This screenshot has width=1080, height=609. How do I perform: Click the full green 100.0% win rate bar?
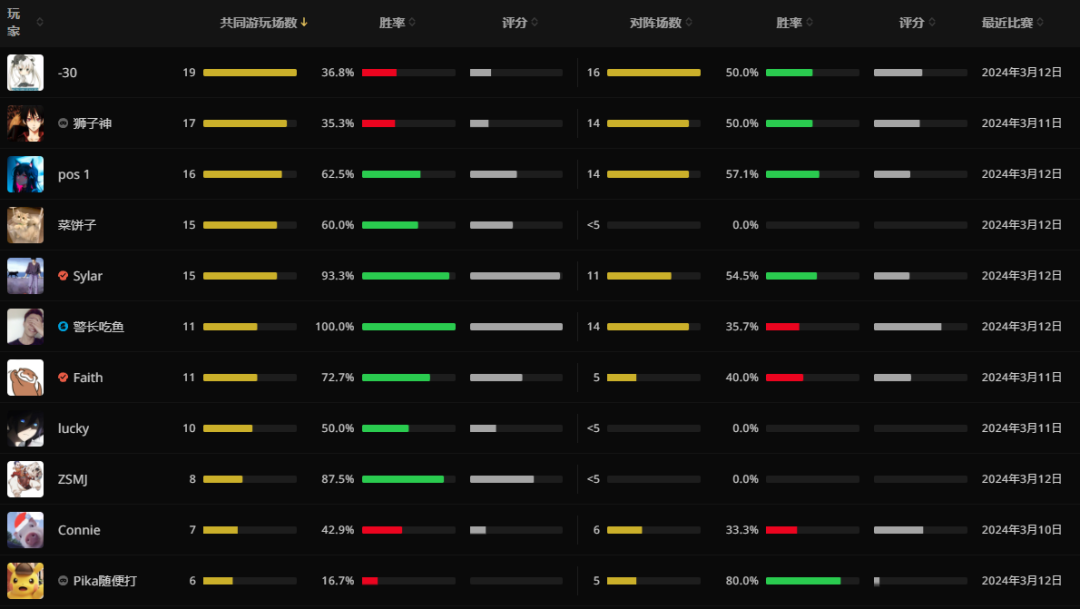click(408, 327)
